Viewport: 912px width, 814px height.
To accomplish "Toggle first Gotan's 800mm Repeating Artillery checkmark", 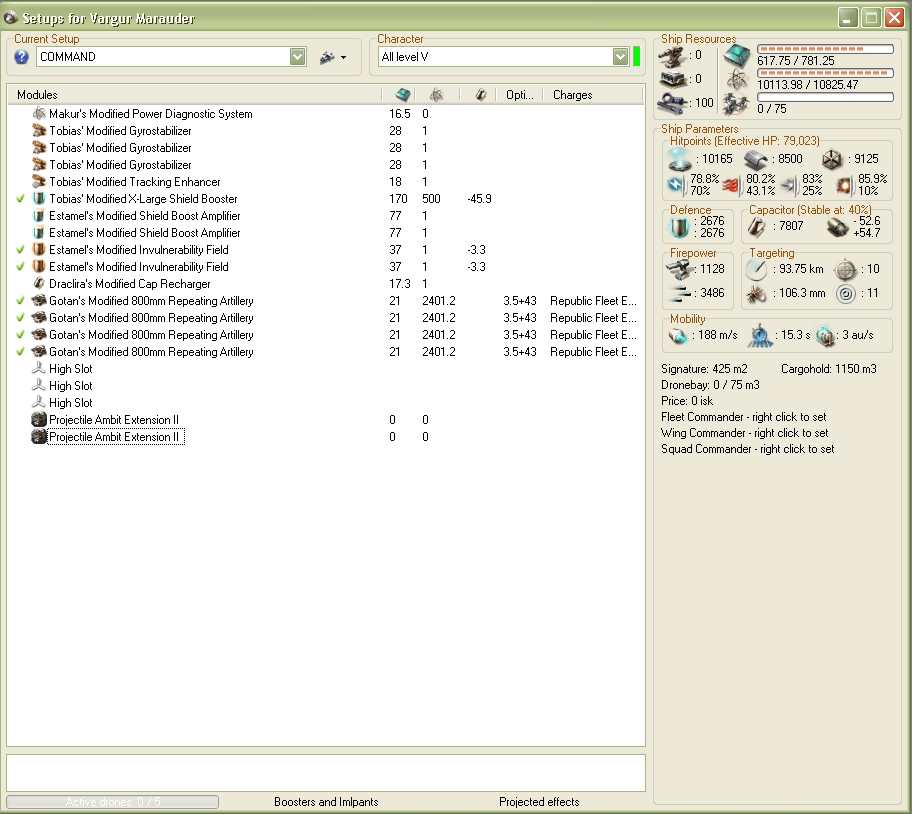I will [20, 301].
